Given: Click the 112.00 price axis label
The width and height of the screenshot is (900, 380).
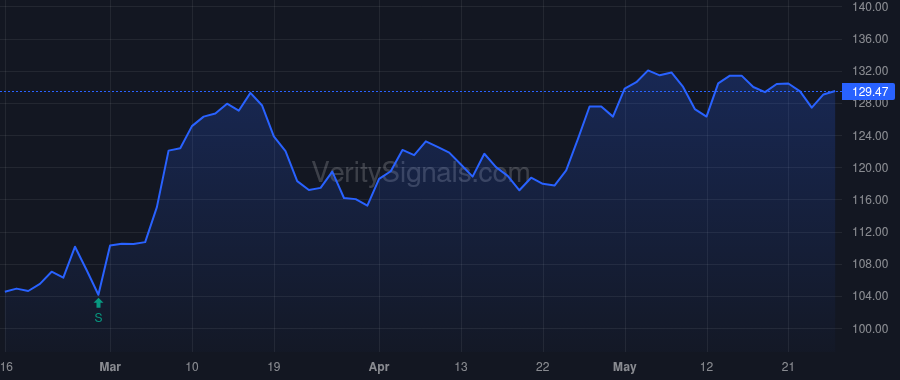Looking at the screenshot, I should click(x=870, y=232).
